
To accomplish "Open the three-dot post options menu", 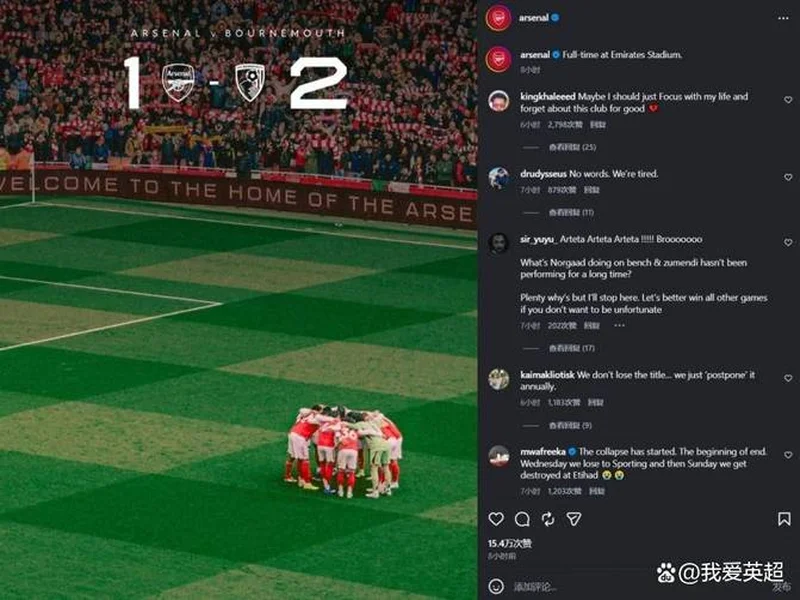I will pyautogui.click(x=783, y=18).
